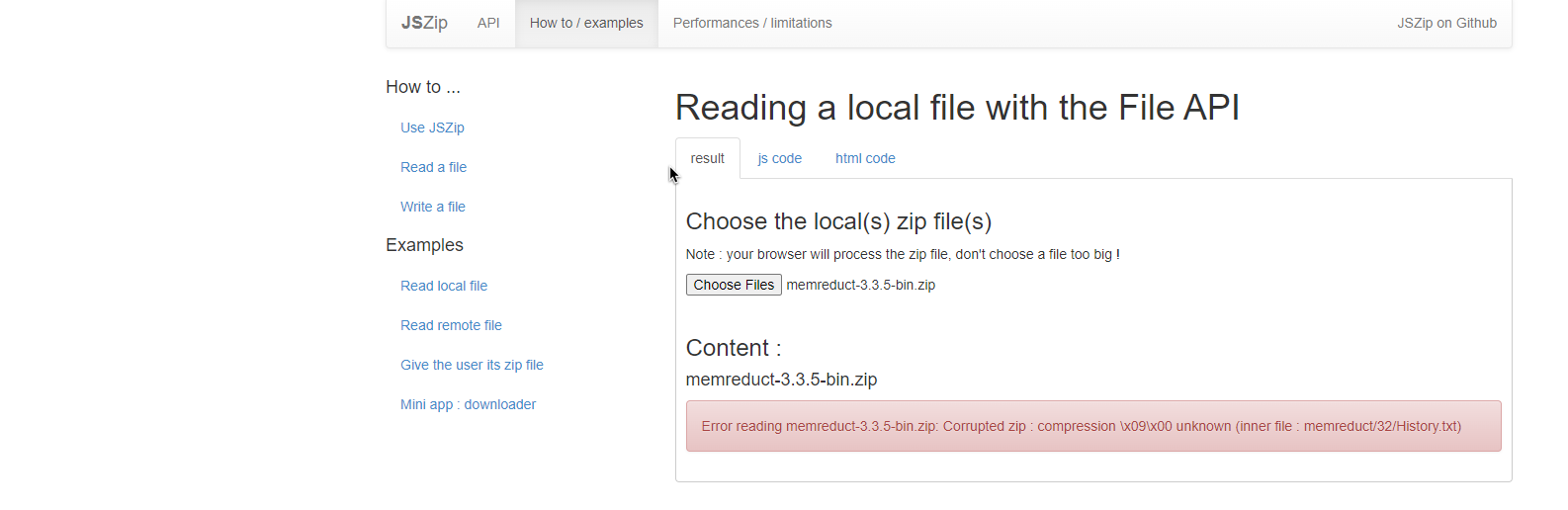Switch to the js code tab
Screen dimensions: 1568x510
coord(780,158)
